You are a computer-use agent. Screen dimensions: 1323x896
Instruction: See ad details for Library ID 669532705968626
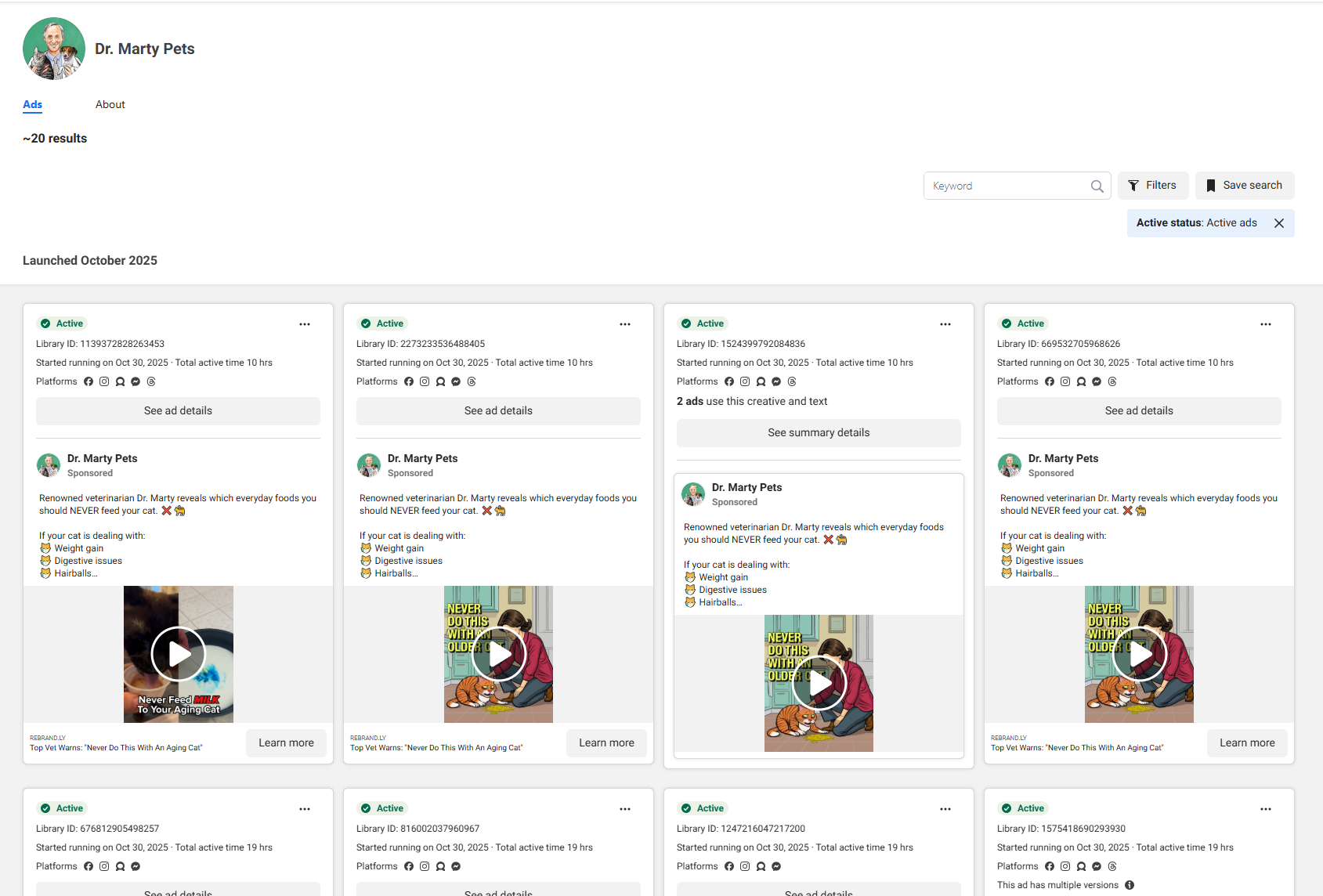tap(1139, 411)
